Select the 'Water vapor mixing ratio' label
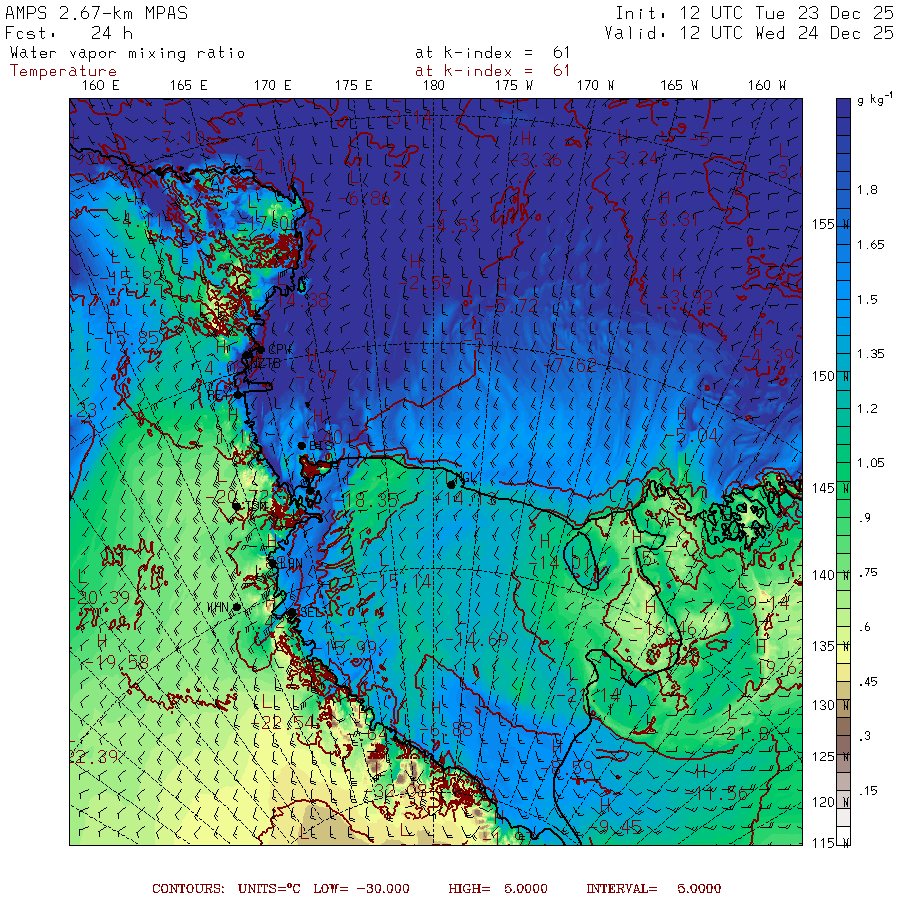Viewport: 900px width, 900px height. (127, 53)
